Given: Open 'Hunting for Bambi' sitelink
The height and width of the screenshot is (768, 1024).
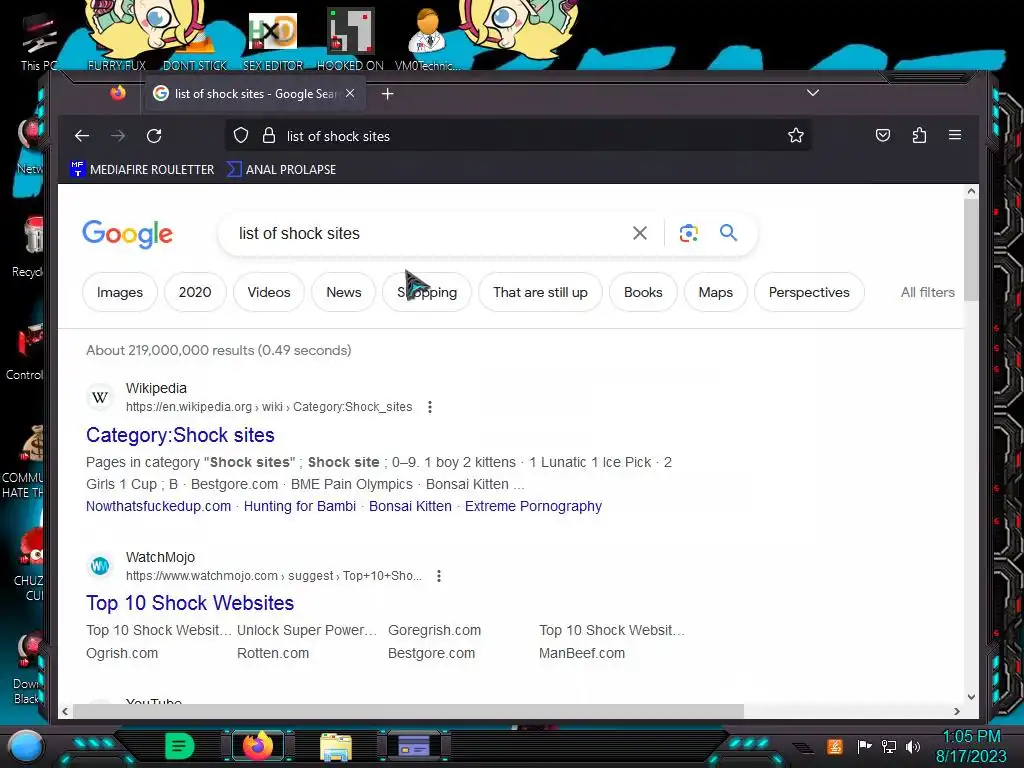Looking at the screenshot, I should (x=300, y=506).
